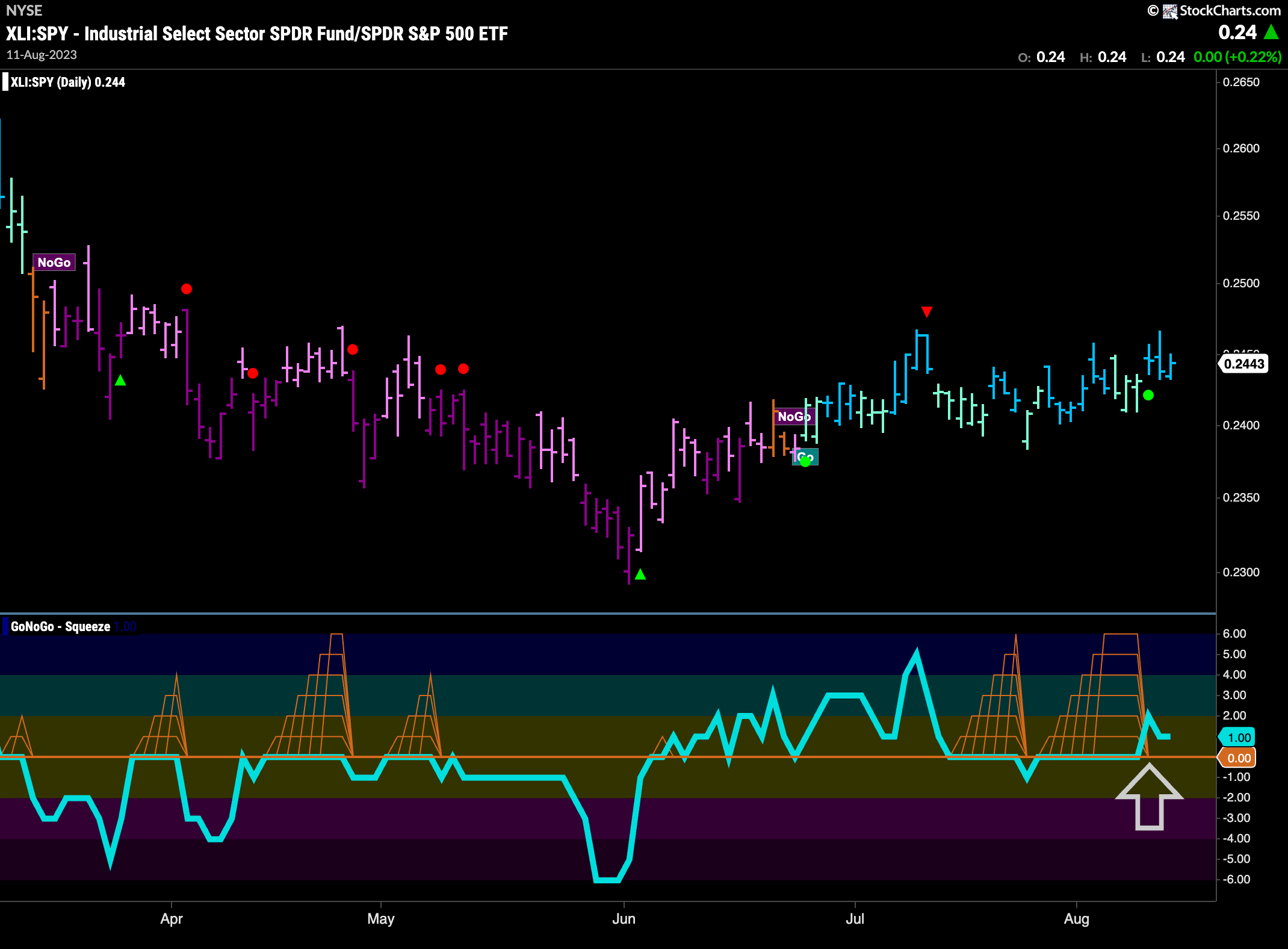Click the large 0.24 price in the header
Image resolution: width=1288 pixels, height=949 pixels.
click(x=1237, y=32)
